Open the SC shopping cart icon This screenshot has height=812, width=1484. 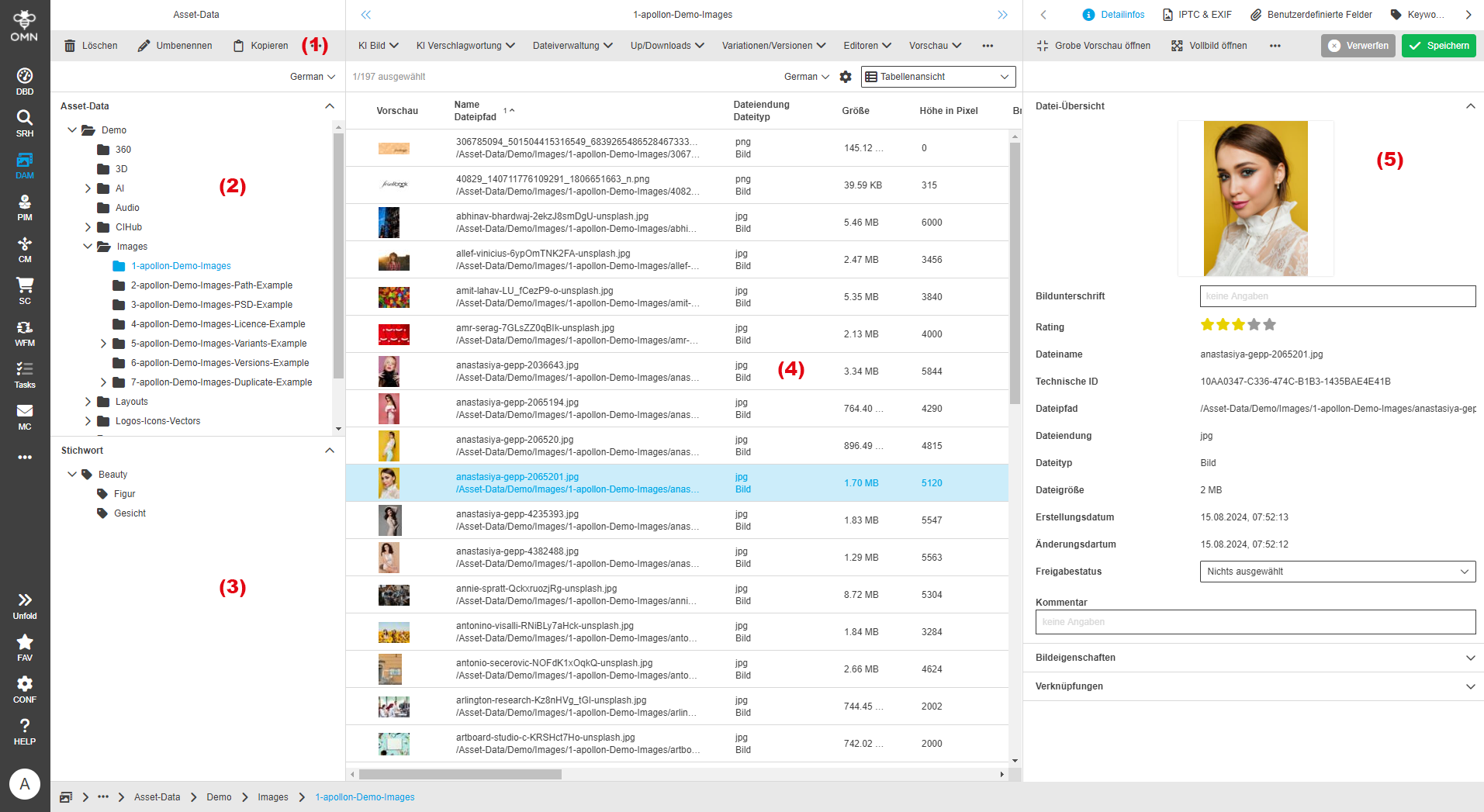click(x=25, y=291)
